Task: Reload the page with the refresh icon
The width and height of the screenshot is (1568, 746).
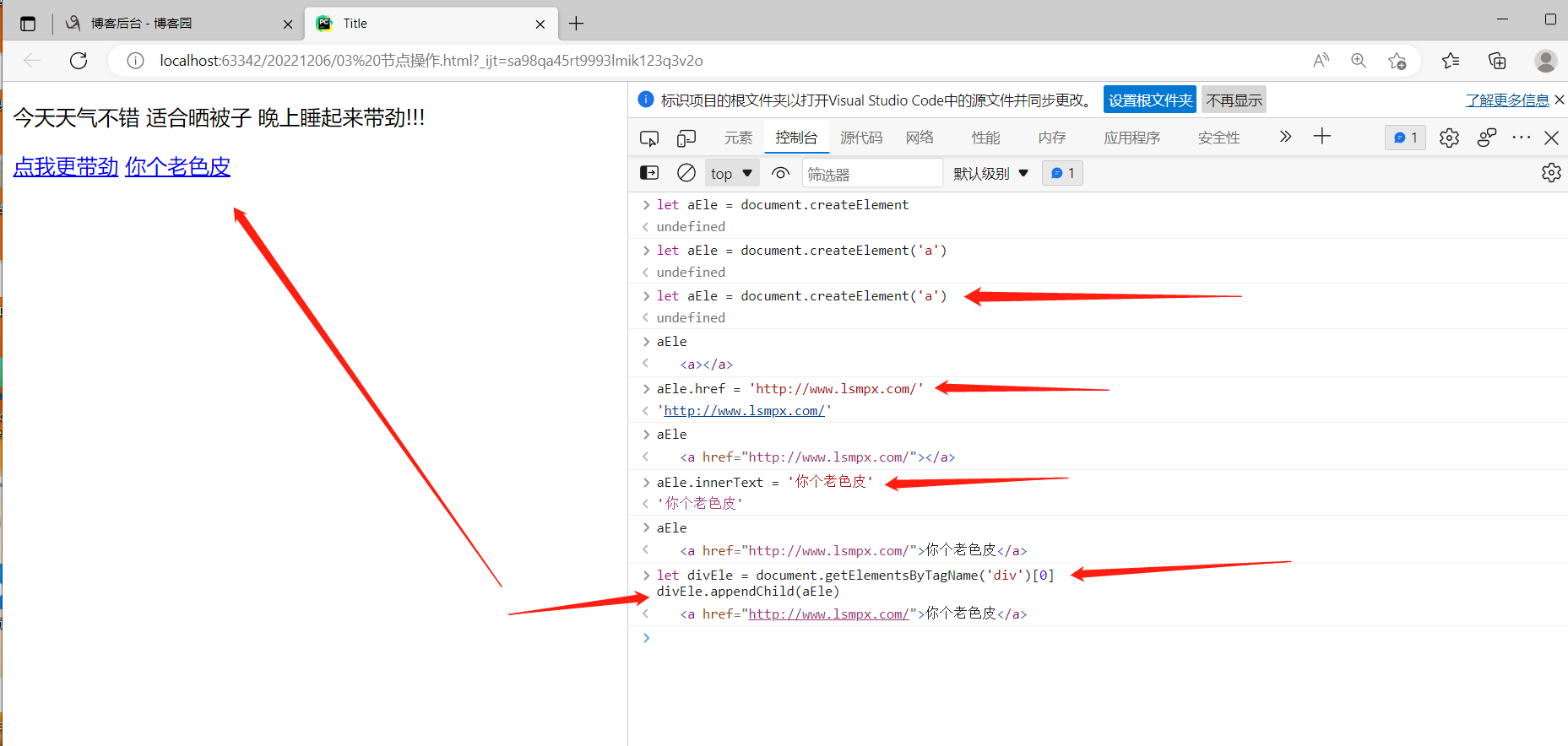Action: point(79,61)
